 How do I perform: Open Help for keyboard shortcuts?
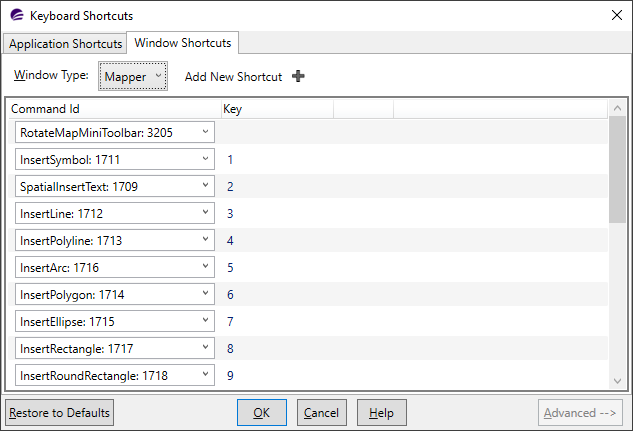pos(381,413)
